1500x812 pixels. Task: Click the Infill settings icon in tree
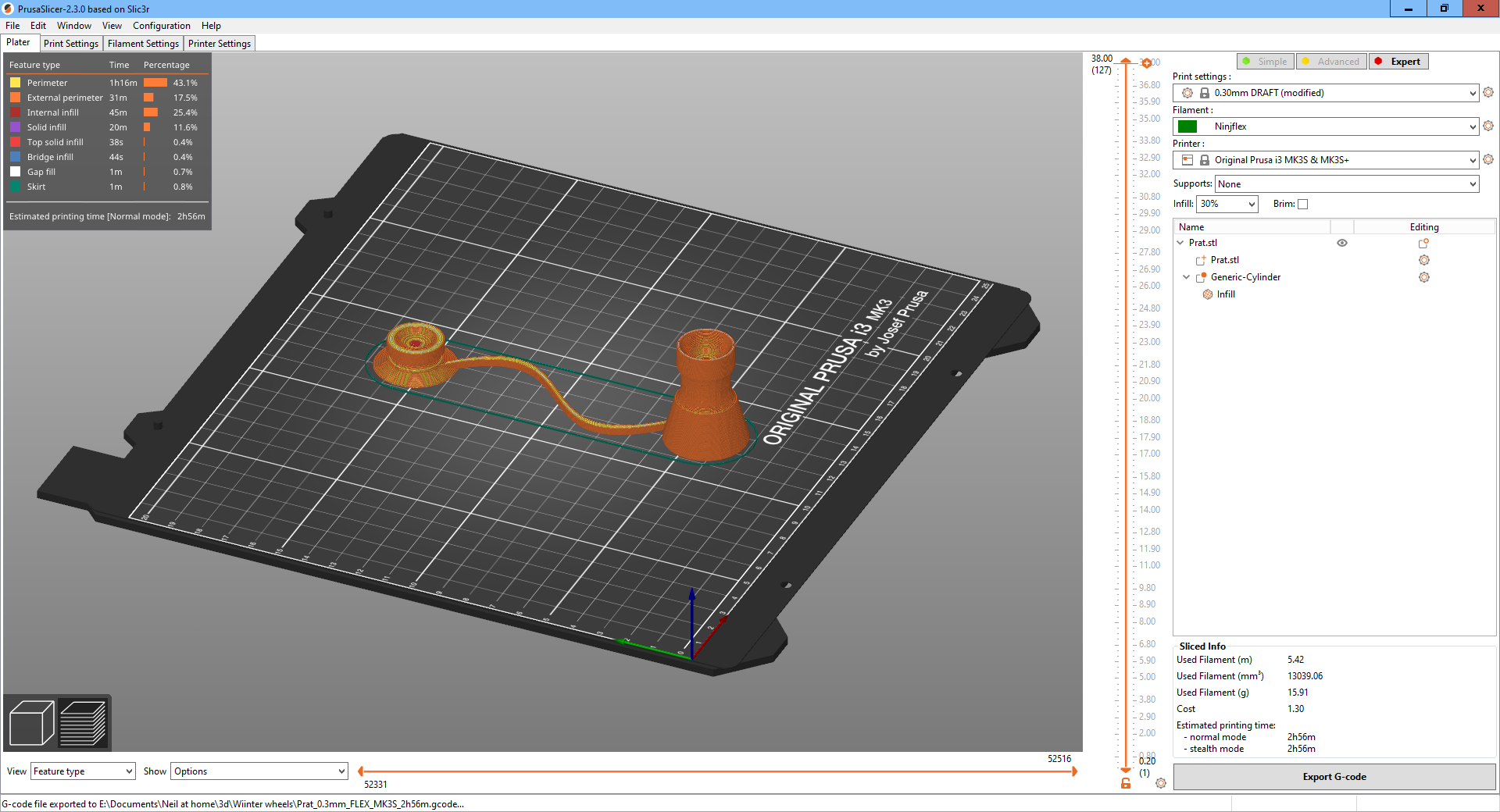pos(1208,294)
